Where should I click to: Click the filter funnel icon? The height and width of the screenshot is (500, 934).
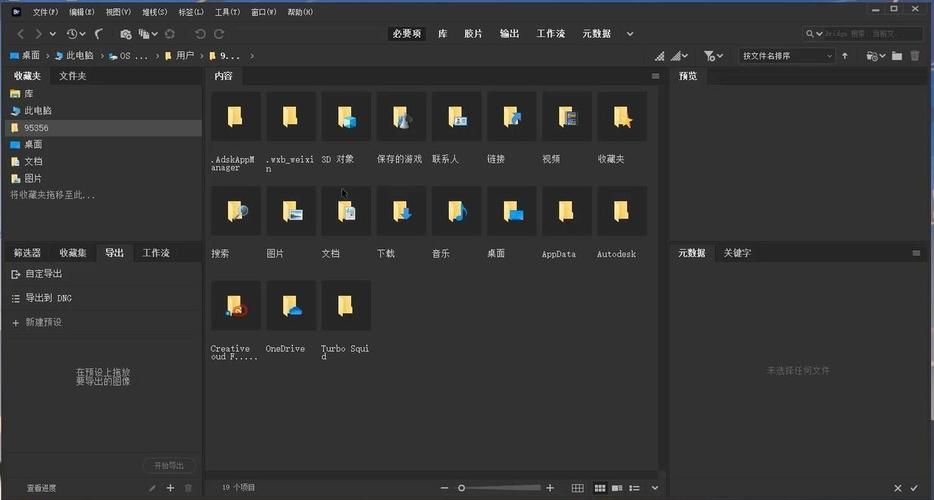(x=708, y=56)
